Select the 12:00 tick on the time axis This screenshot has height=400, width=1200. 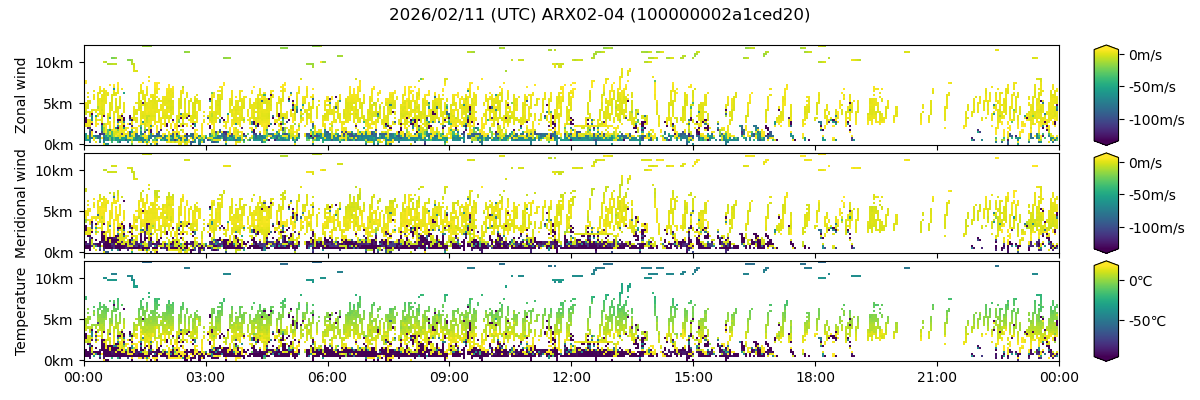(572, 377)
